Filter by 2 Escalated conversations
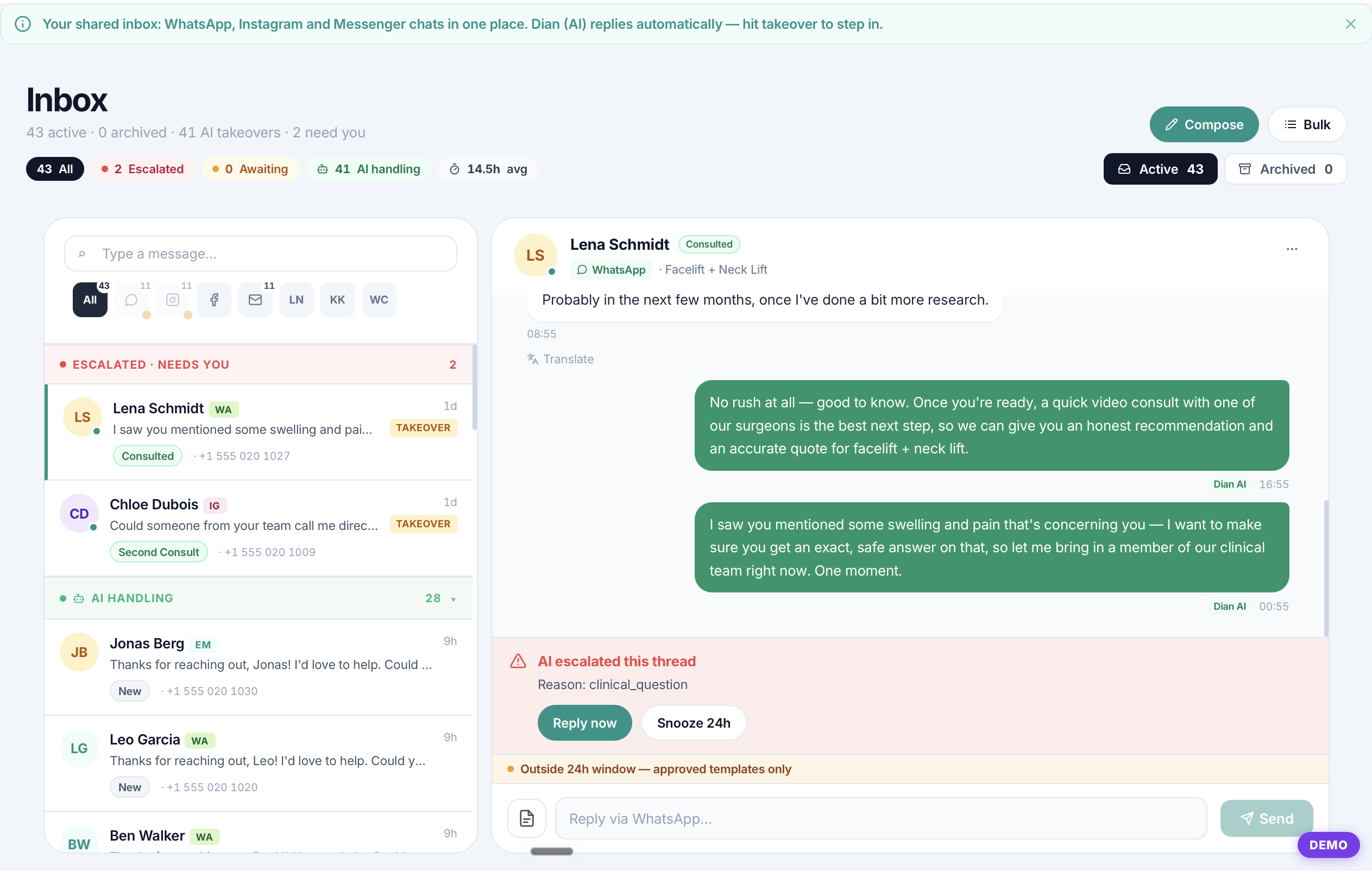Image resolution: width=1372 pixels, height=871 pixels. [x=142, y=169]
